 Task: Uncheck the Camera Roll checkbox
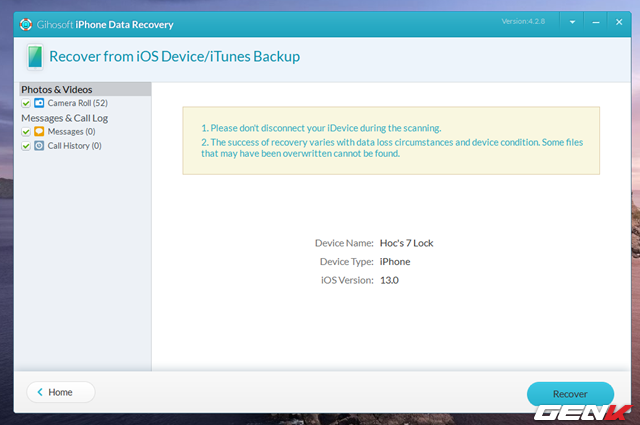[26, 103]
